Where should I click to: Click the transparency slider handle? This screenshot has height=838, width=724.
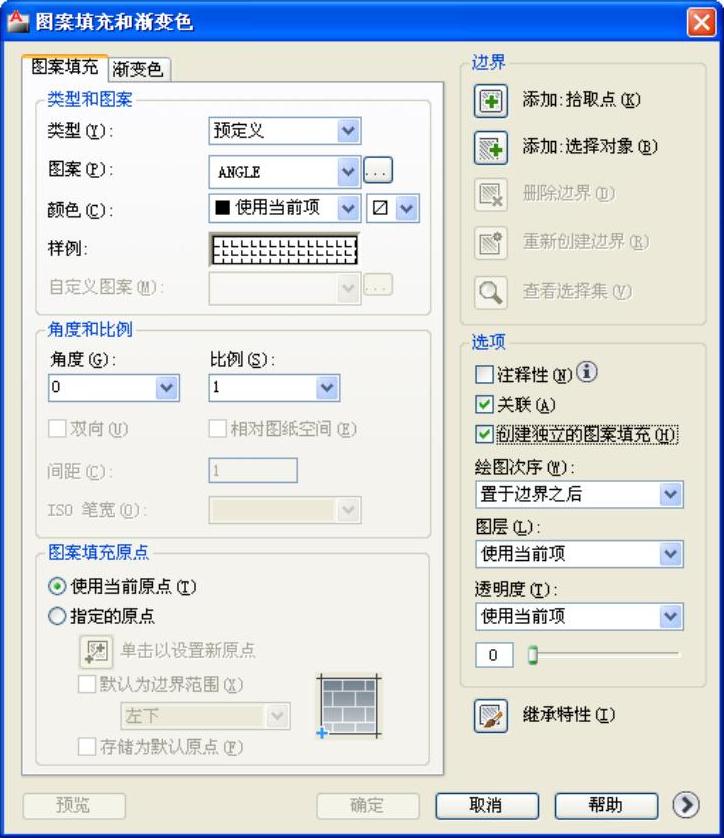tap(532, 655)
